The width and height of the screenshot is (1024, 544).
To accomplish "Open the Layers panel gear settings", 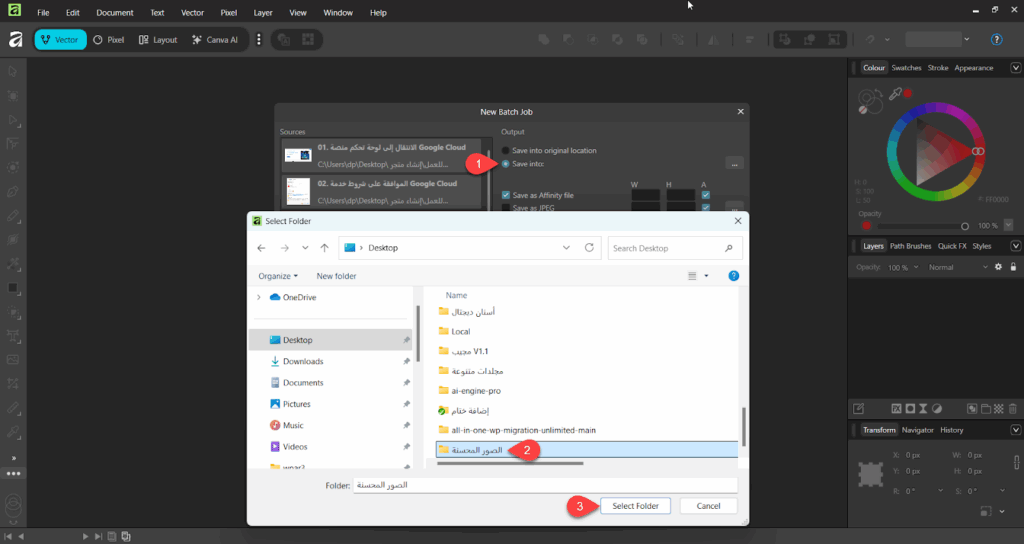I will 997,267.
